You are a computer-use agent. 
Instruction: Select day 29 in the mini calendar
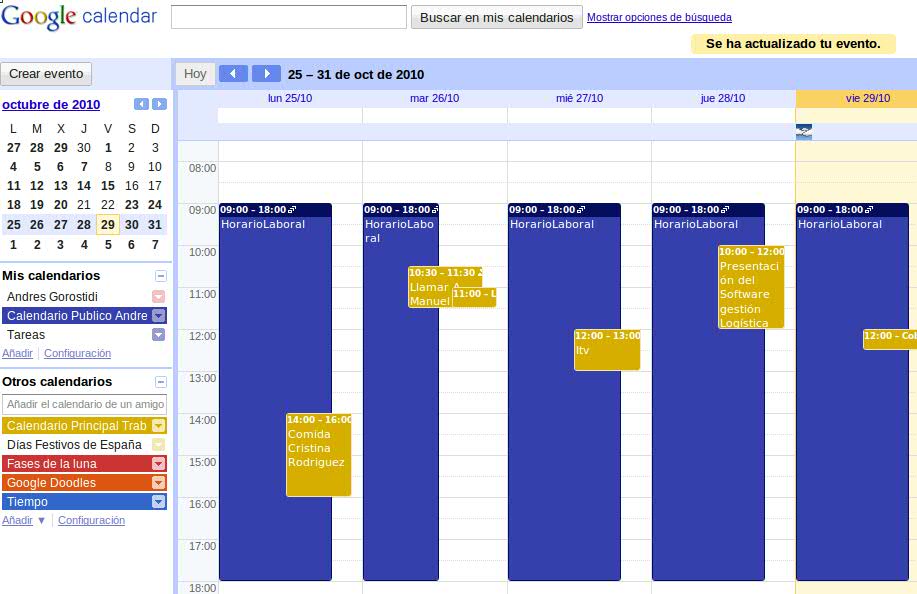(108, 224)
